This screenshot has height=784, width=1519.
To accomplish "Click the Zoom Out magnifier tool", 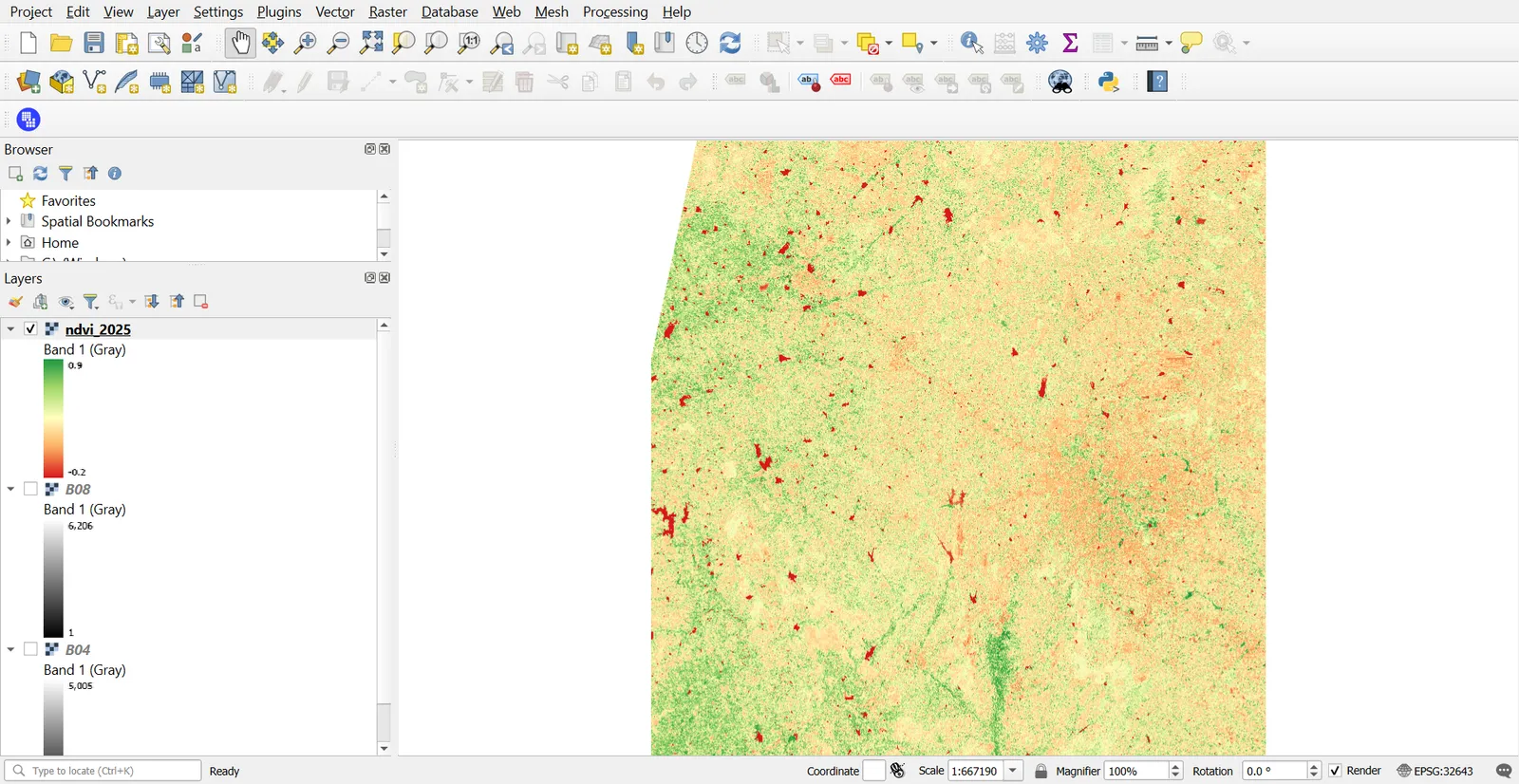I will coord(338,43).
